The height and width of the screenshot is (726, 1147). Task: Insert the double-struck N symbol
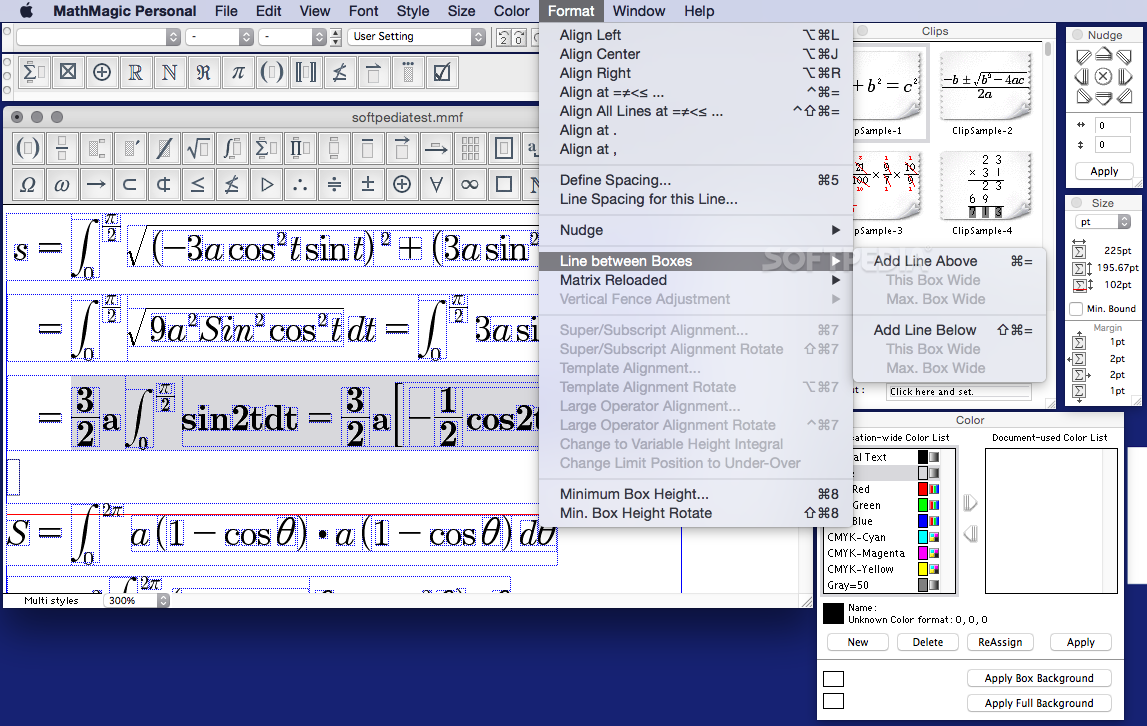point(170,72)
